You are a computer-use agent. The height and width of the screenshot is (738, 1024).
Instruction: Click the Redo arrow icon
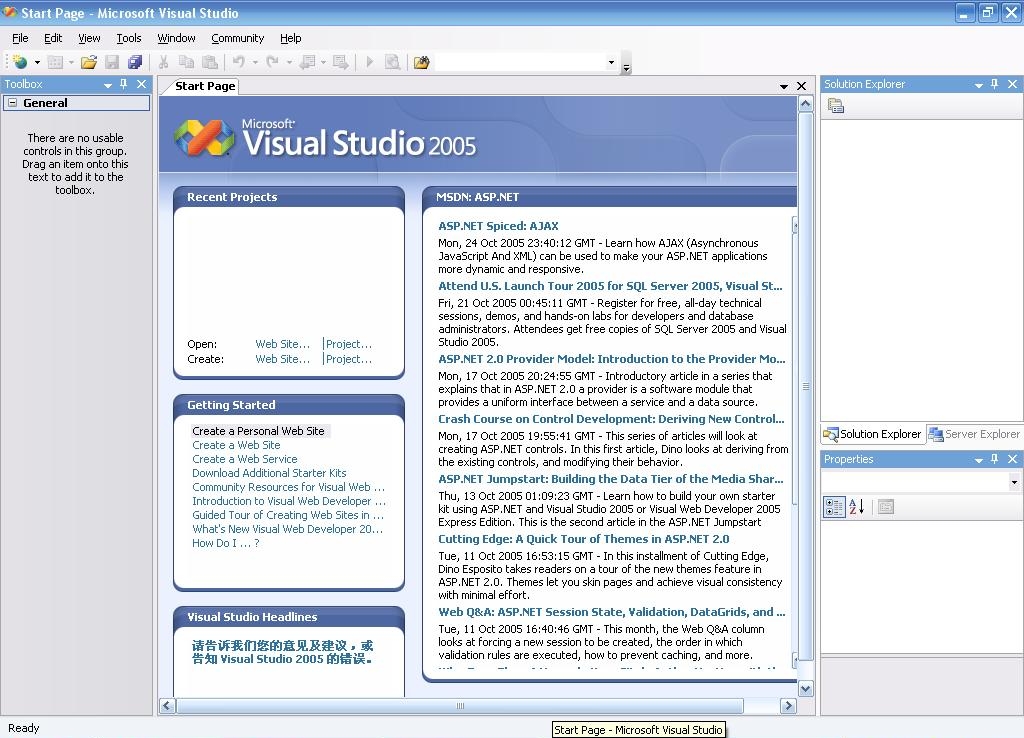tap(272, 63)
